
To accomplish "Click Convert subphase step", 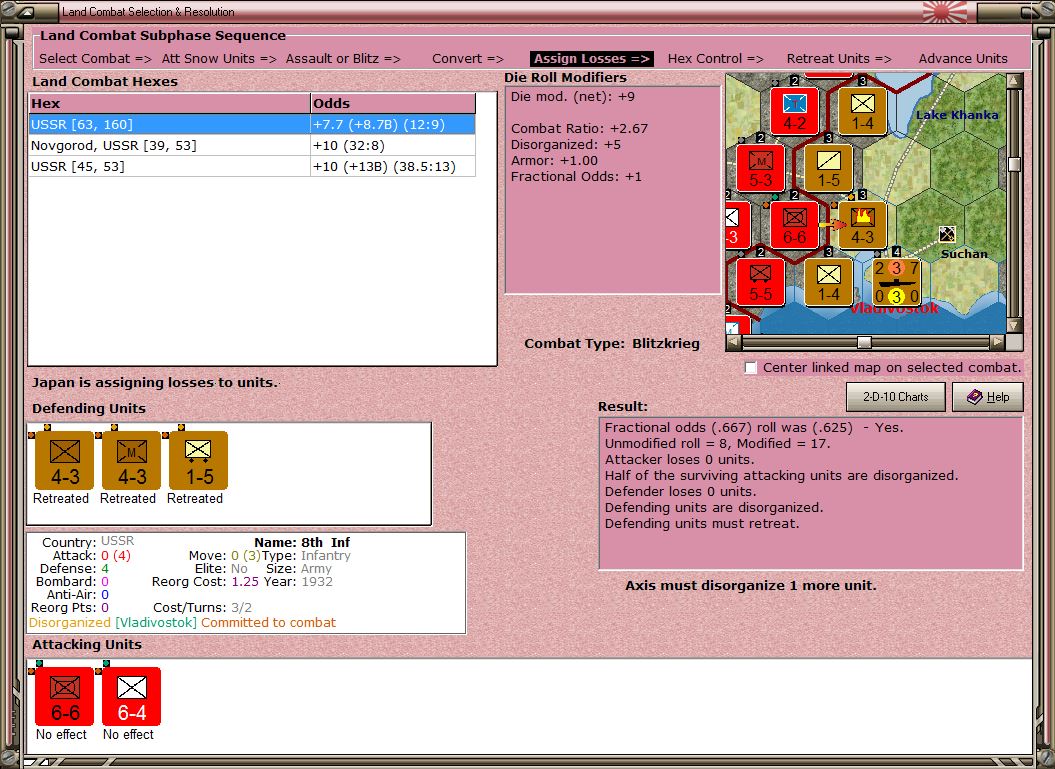I will tap(468, 59).
